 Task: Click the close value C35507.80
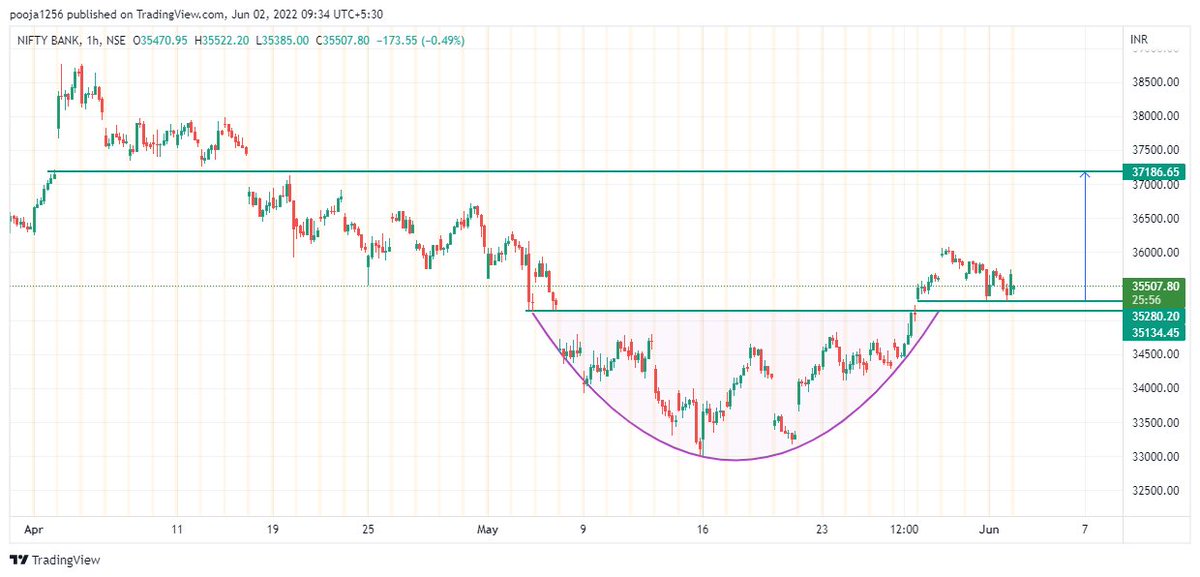(343, 40)
